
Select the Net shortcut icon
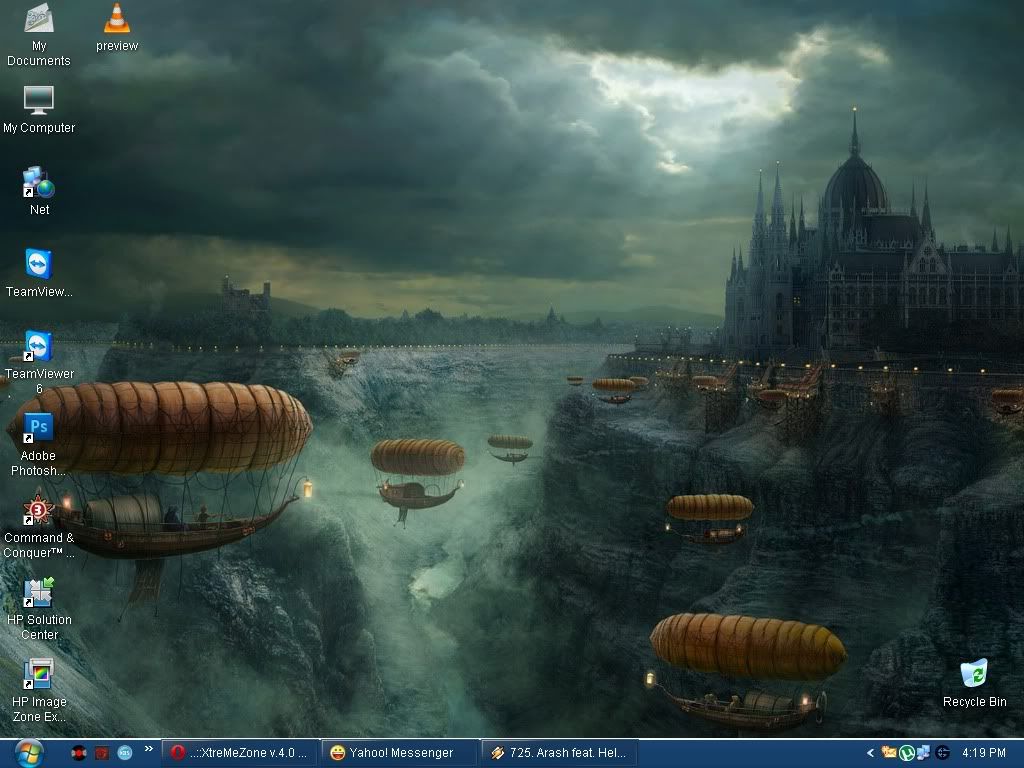39,191
